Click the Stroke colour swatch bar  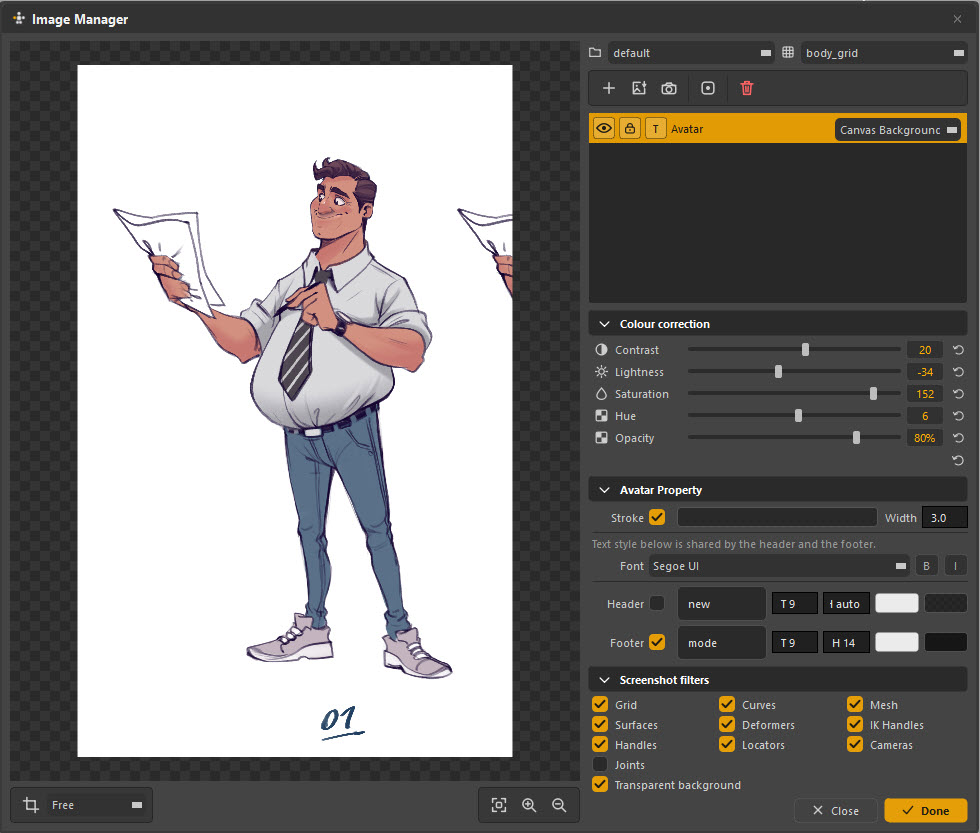click(777, 517)
